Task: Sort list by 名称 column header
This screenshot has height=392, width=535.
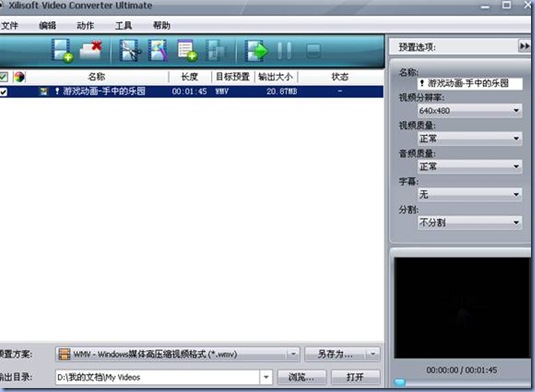Action: 97,77
